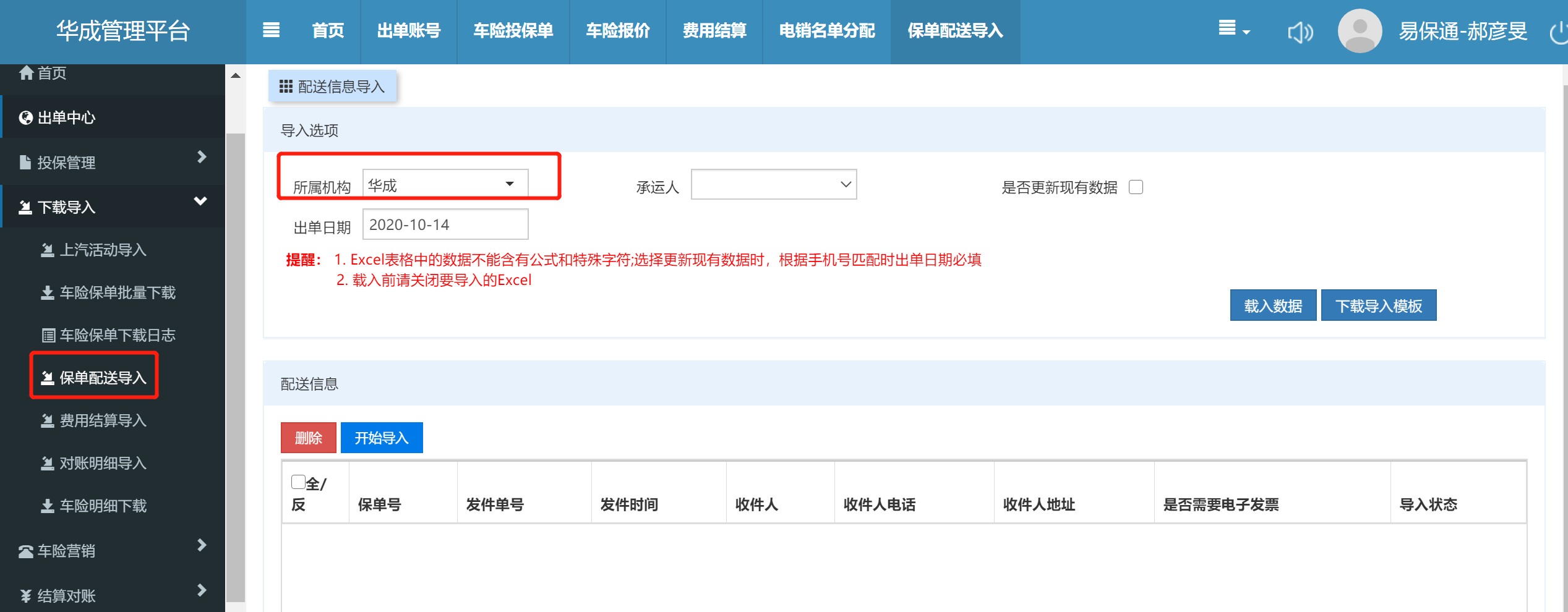Click the icon beside 费用结算导入
Image resolution: width=1568 pixels, height=612 pixels.
[x=48, y=420]
